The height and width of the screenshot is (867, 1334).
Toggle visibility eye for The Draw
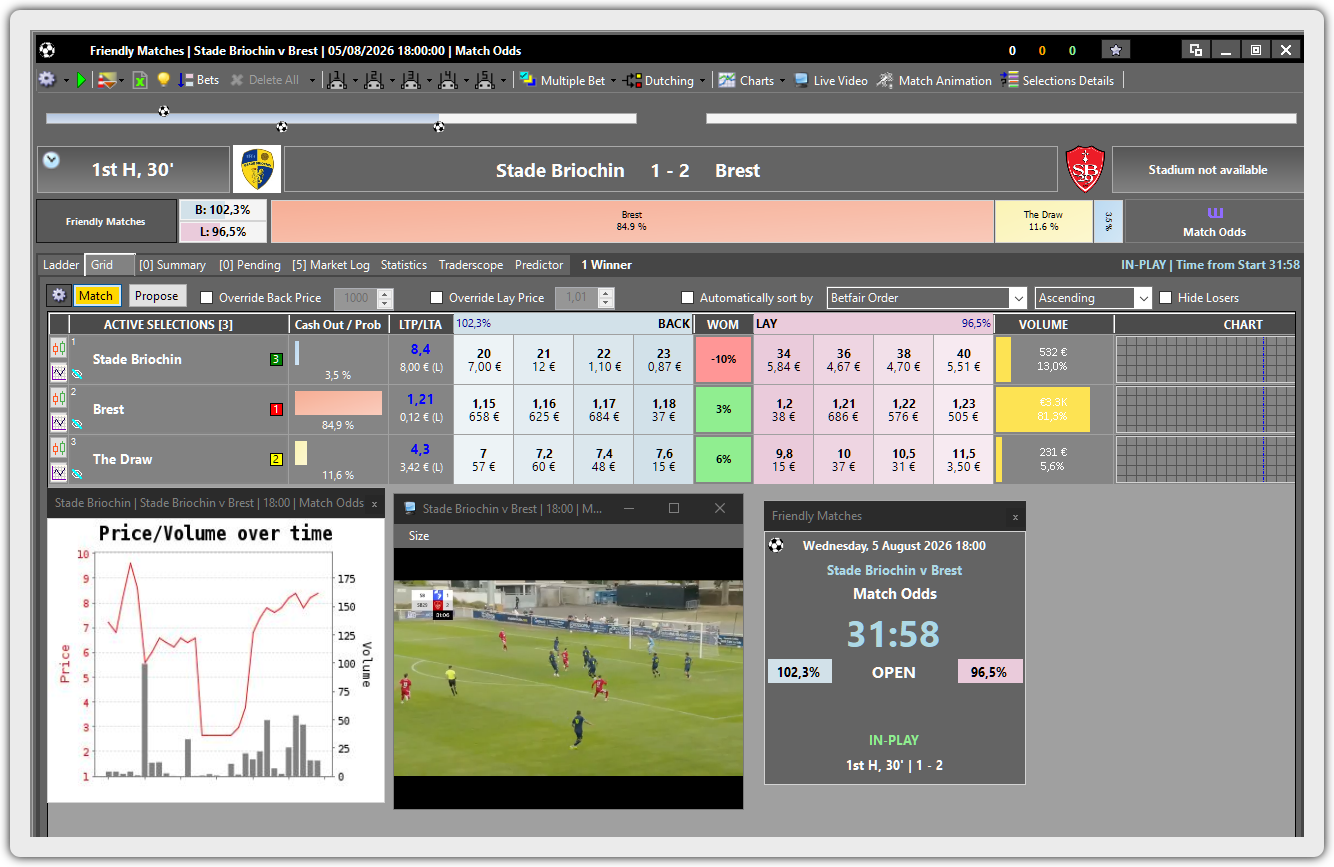point(77,474)
